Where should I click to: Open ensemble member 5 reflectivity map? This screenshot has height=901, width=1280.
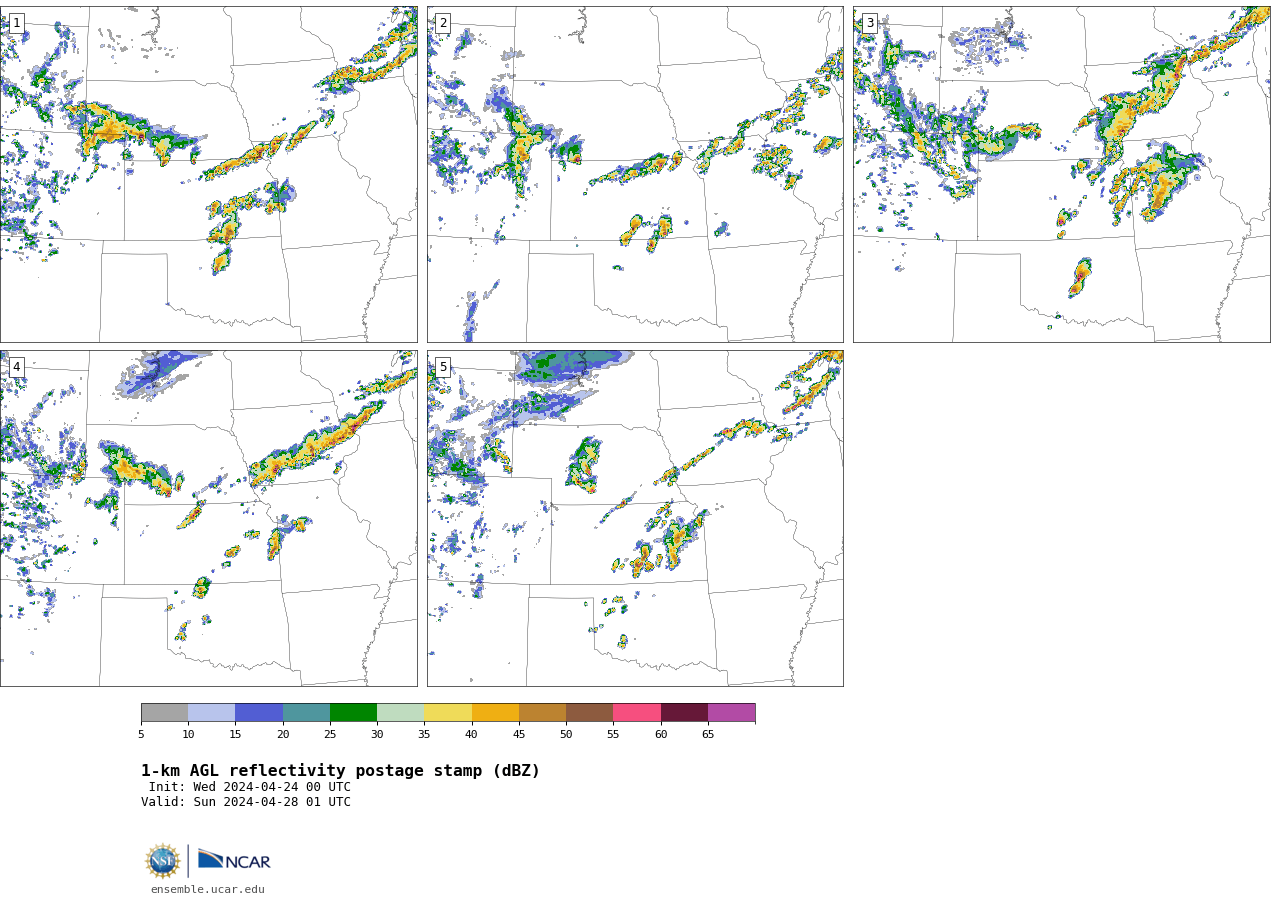[635, 518]
